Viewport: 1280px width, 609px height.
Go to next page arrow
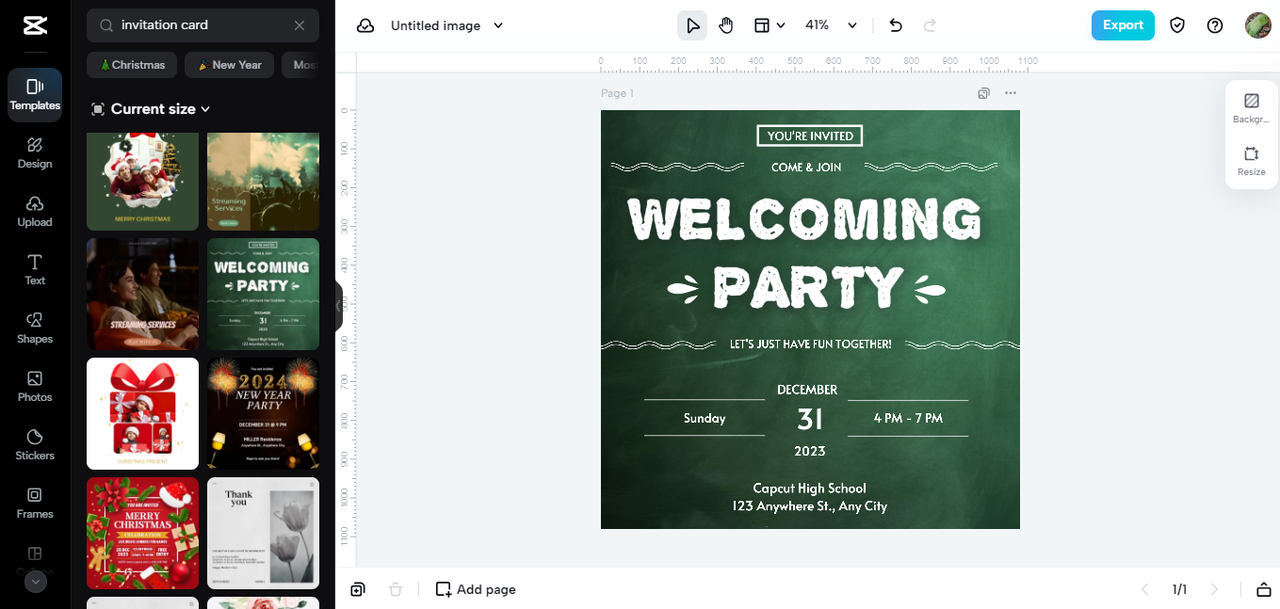click(x=1214, y=589)
